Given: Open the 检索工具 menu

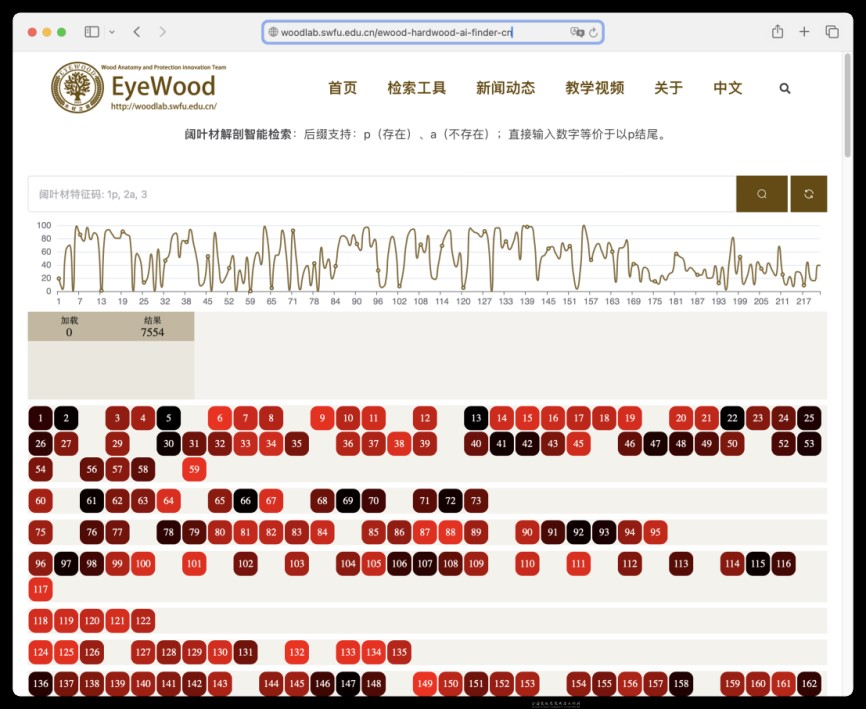Looking at the screenshot, I should tap(416, 88).
